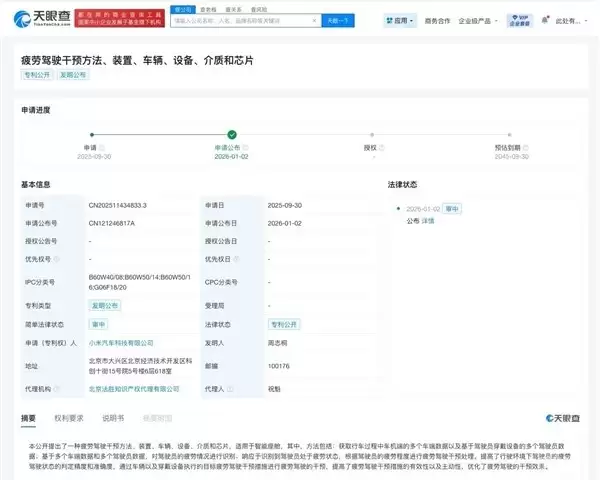
Task: Click the 申请 progress node circle
Action: tap(90, 134)
